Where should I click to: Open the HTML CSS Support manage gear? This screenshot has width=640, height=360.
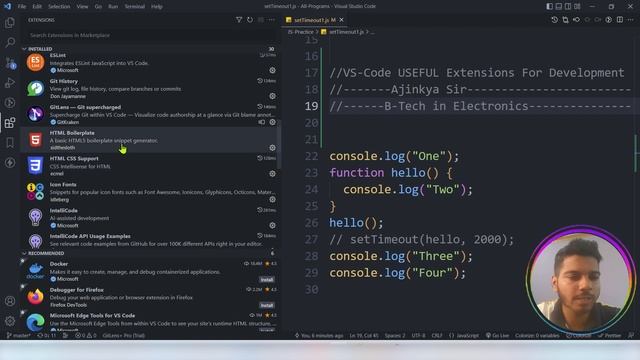point(272,173)
